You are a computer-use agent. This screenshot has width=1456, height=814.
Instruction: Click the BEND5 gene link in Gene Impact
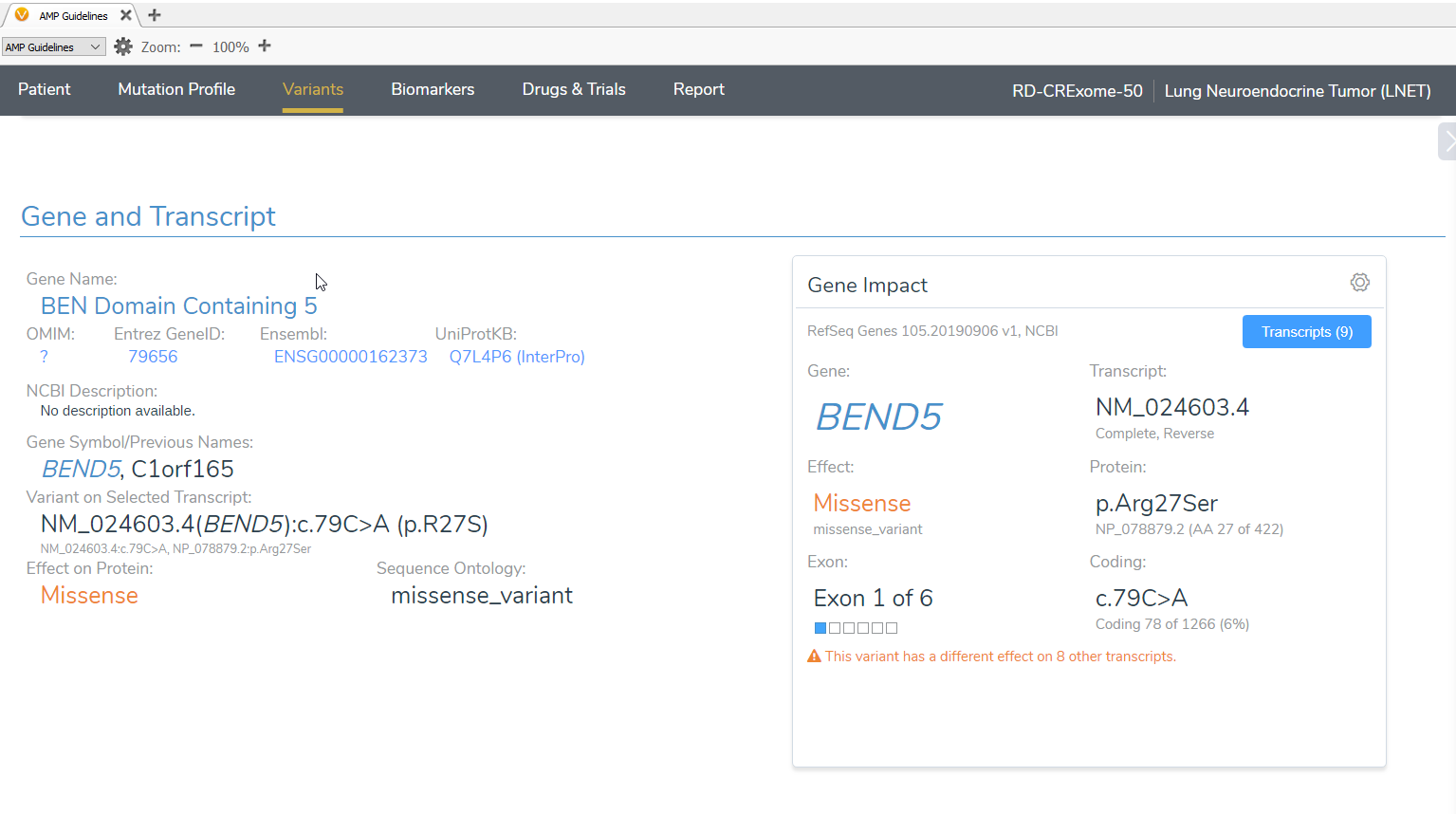tap(878, 416)
